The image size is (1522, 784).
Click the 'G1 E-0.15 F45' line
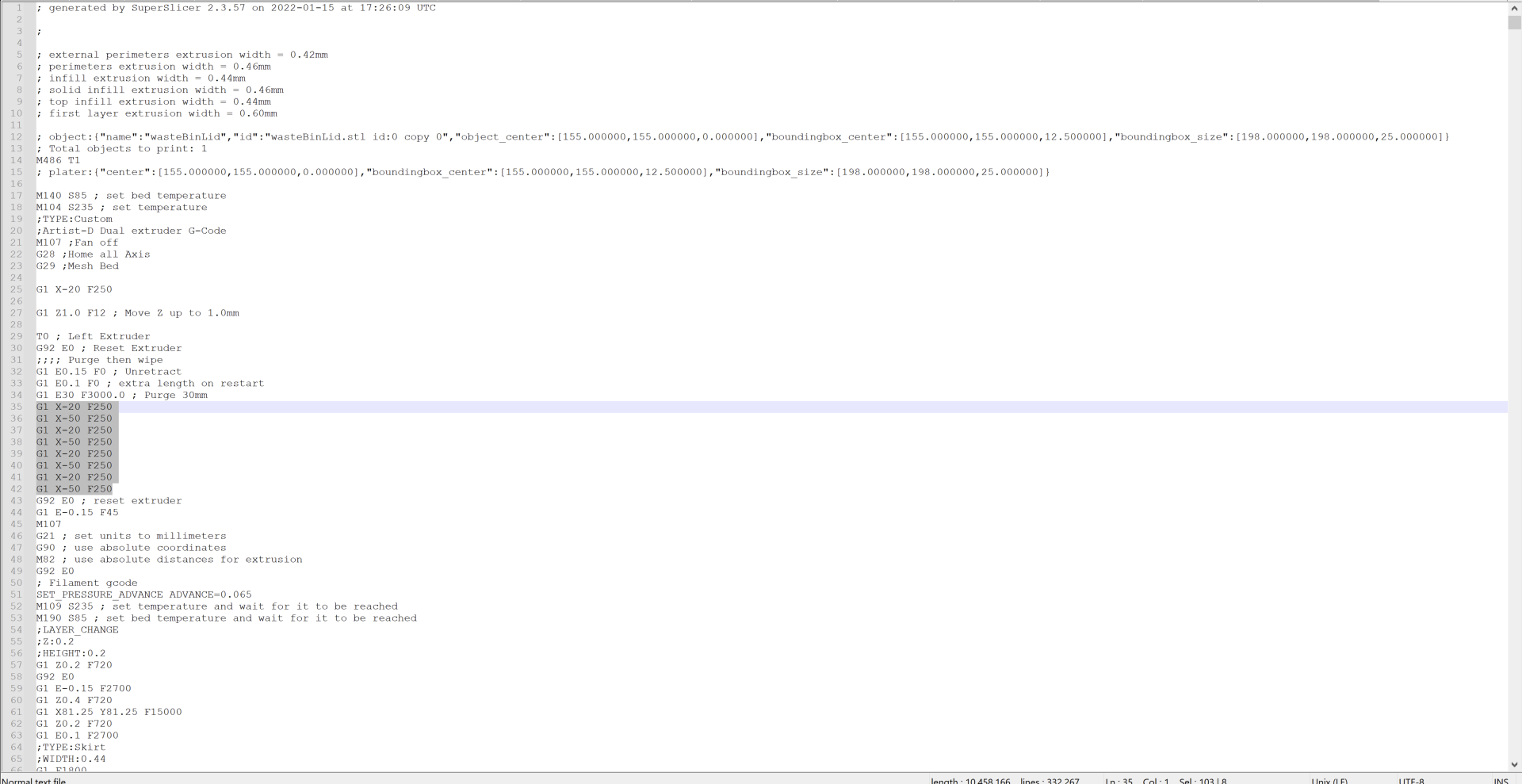(77, 512)
